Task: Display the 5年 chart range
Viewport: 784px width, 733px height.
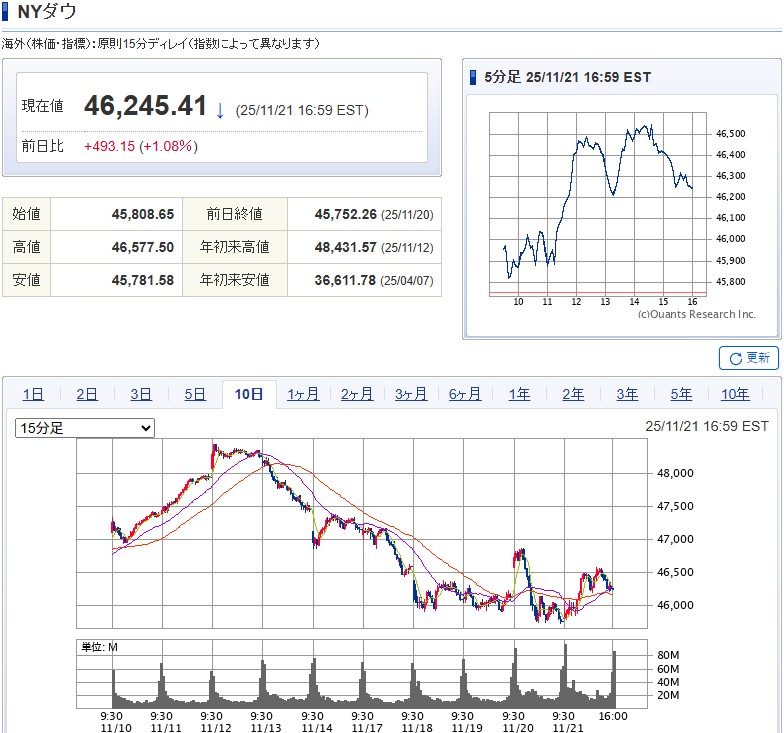Action: [681, 394]
